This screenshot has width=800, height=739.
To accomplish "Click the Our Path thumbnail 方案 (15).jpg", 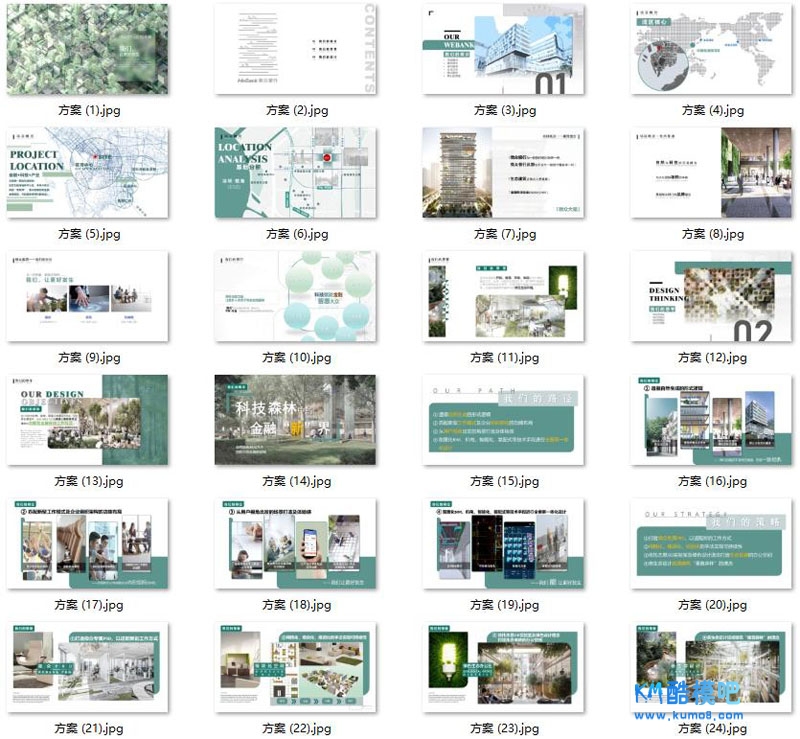I will tap(504, 420).
